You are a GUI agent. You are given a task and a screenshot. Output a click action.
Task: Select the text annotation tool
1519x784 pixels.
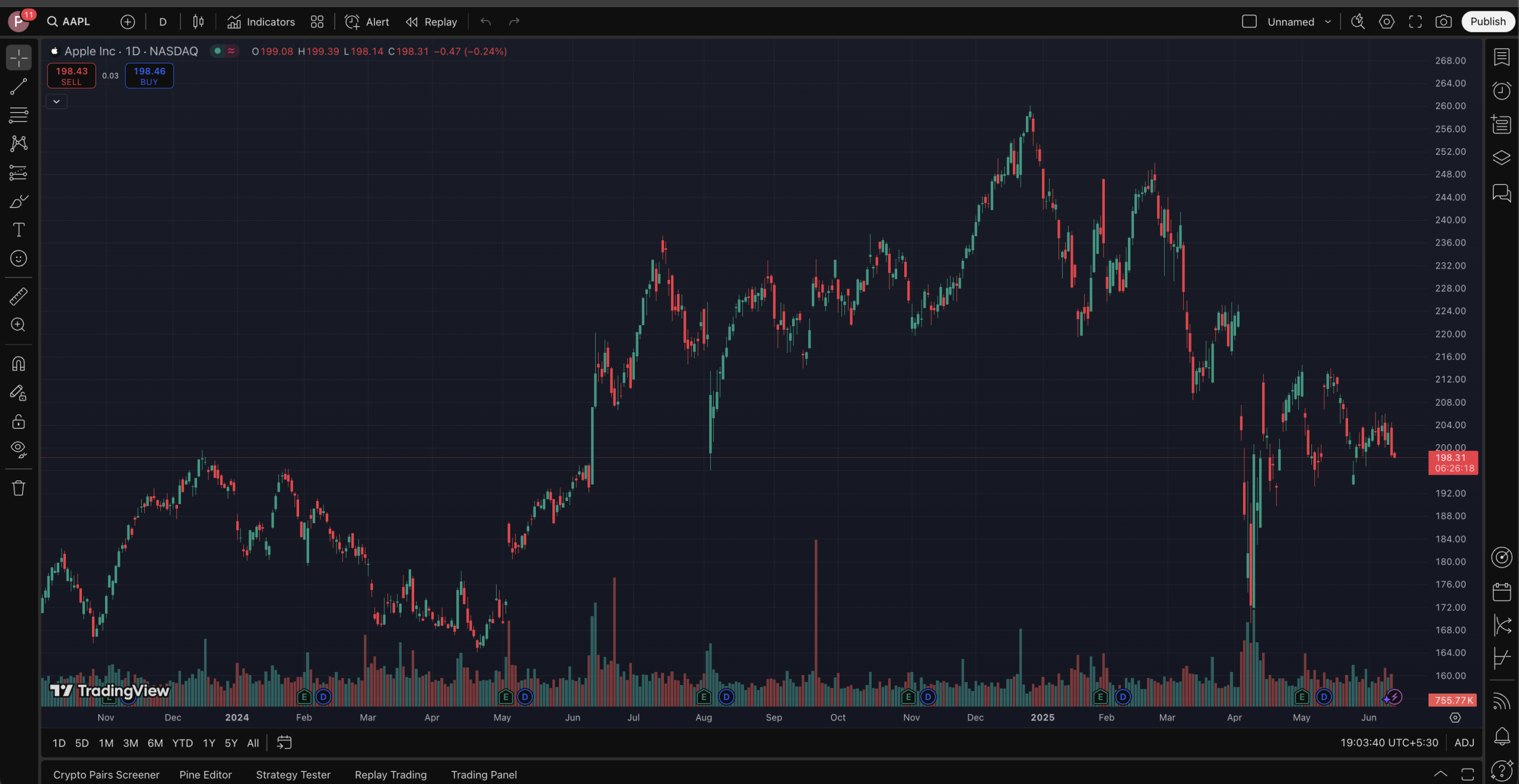(x=18, y=230)
